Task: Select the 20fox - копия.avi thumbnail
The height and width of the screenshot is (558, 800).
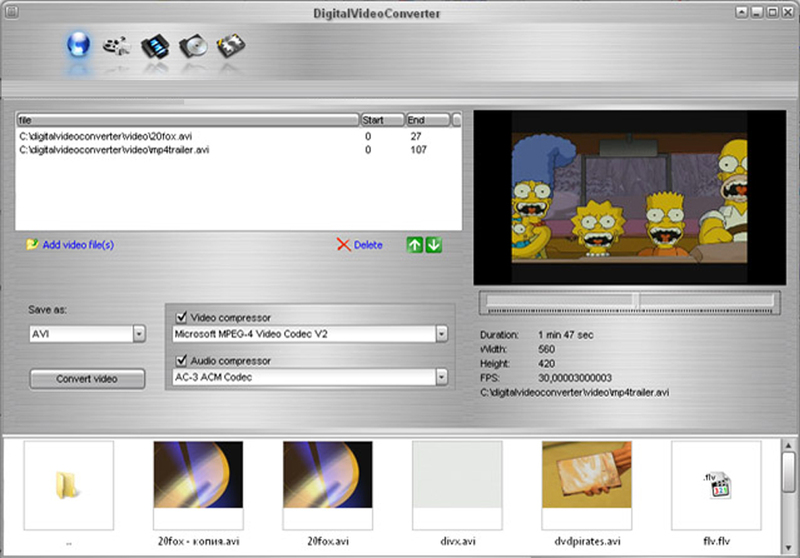Action: [198, 485]
